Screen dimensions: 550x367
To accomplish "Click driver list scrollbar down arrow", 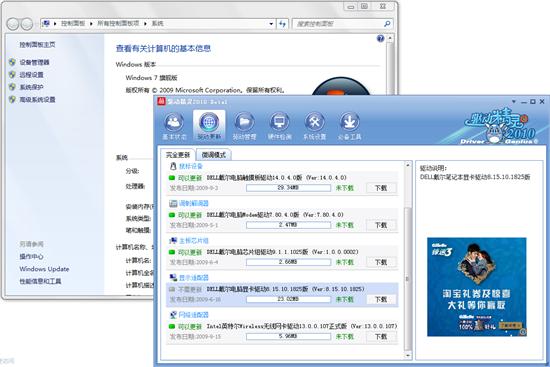I will 408,355.
